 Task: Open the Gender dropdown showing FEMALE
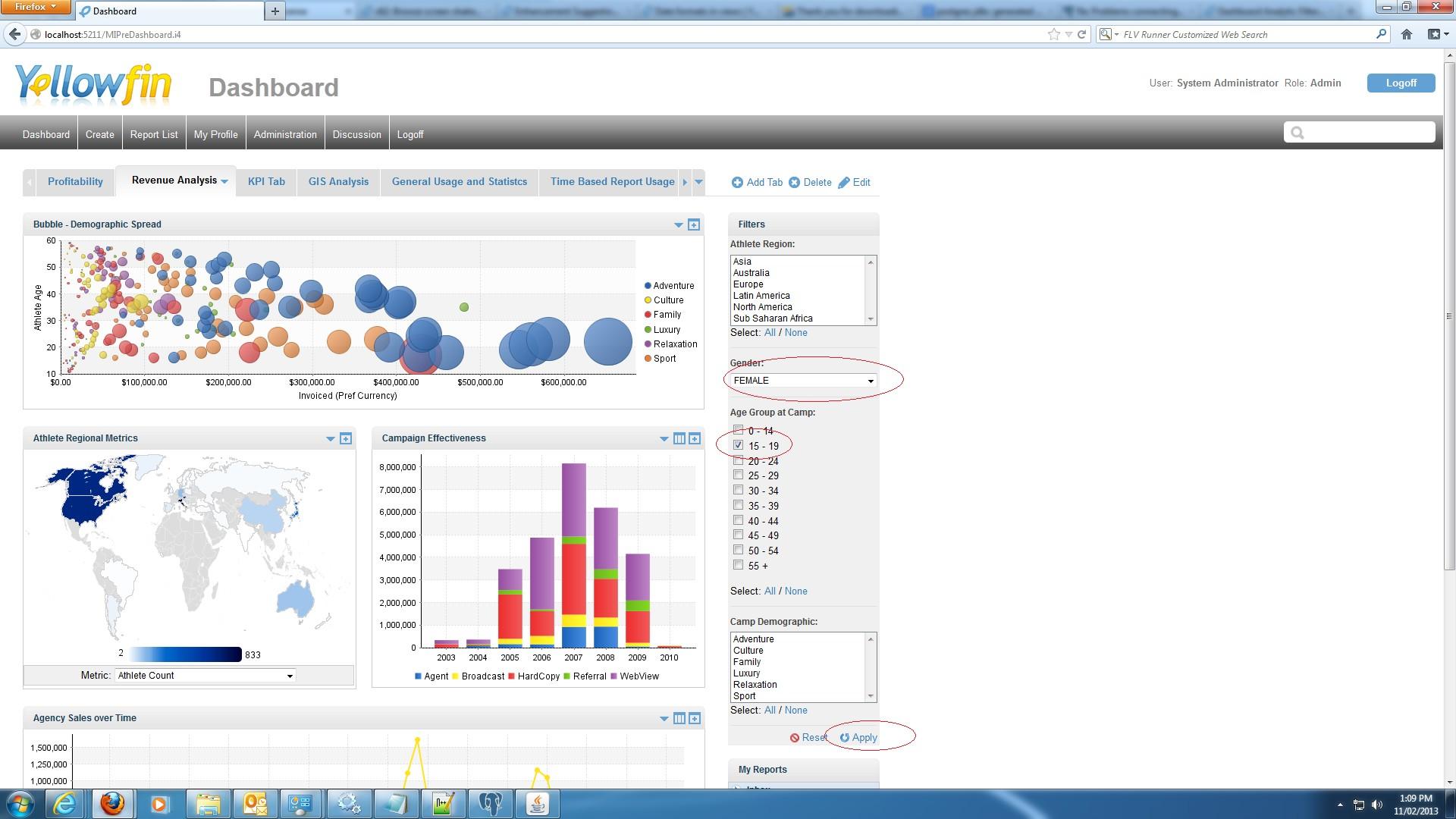point(871,381)
